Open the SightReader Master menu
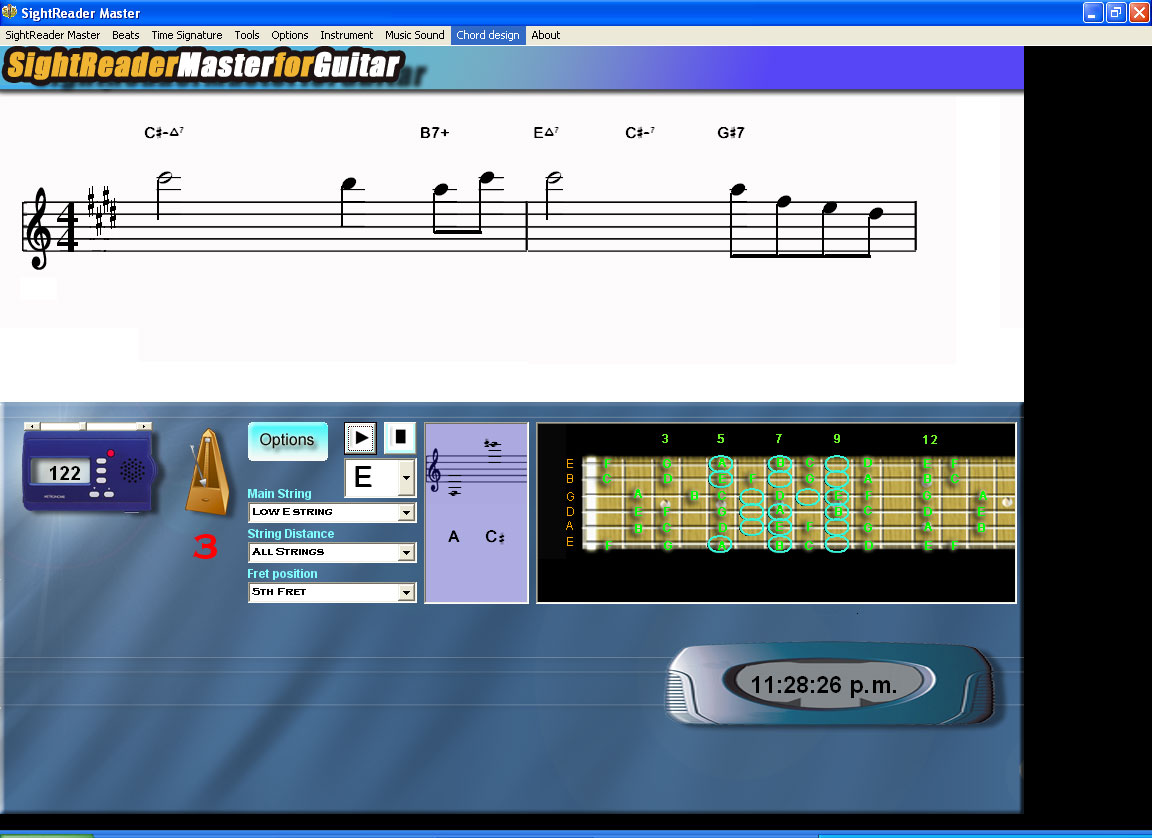This screenshot has width=1152, height=838. click(x=52, y=35)
